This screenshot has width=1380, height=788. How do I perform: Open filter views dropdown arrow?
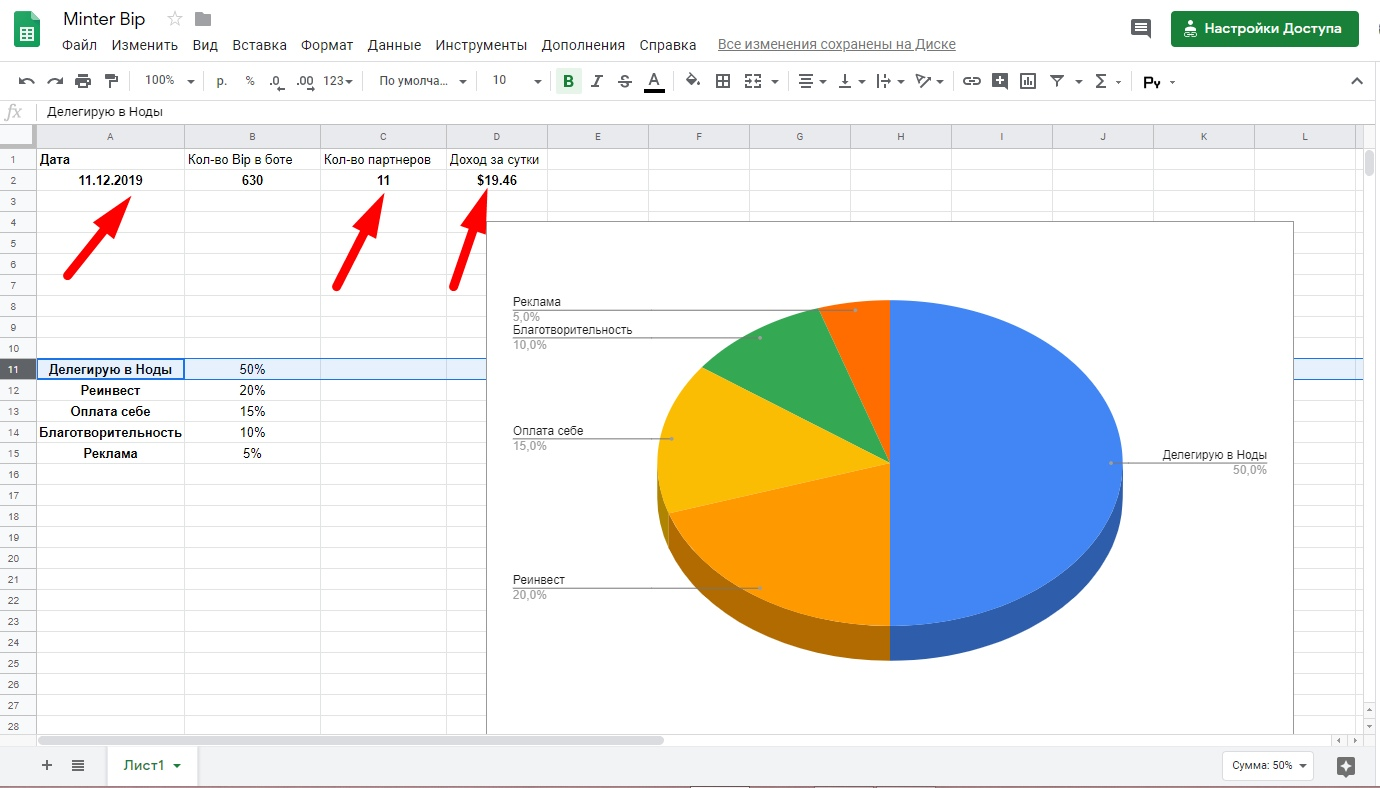tap(1078, 82)
